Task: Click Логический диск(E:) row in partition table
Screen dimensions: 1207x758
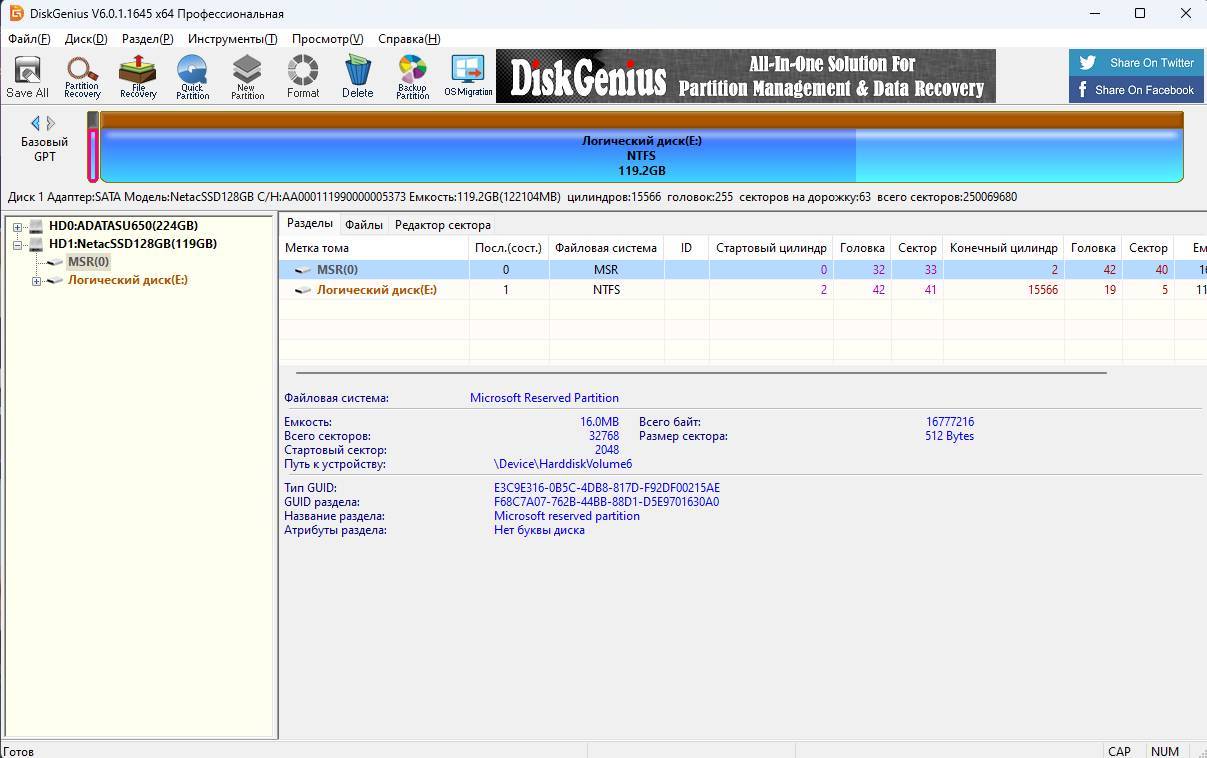Action: pos(742,290)
